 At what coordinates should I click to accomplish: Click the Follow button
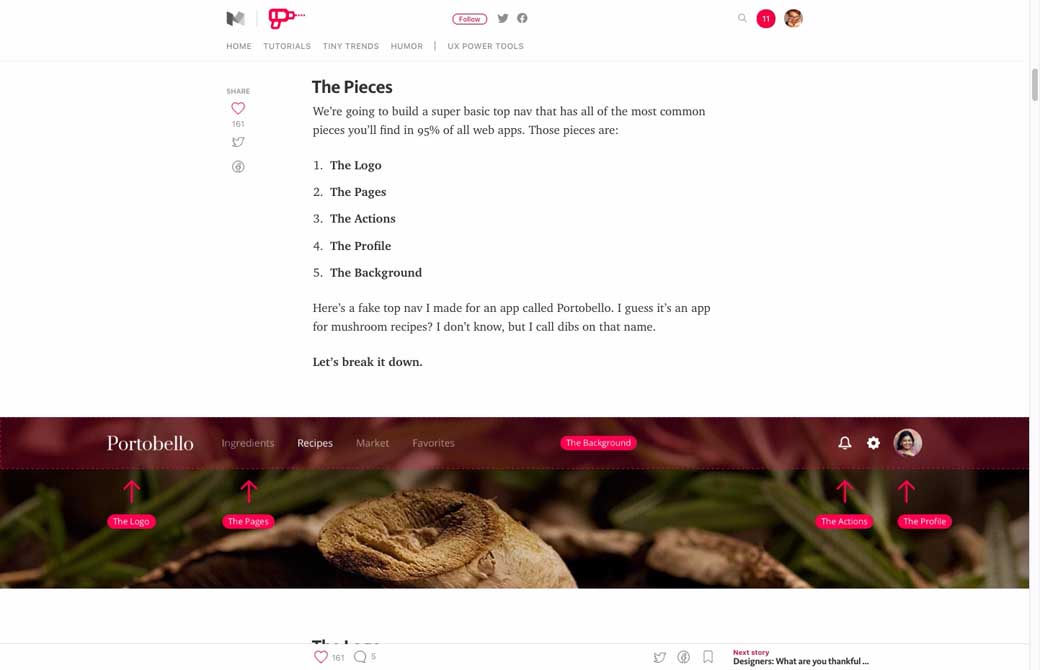click(x=470, y=19)
